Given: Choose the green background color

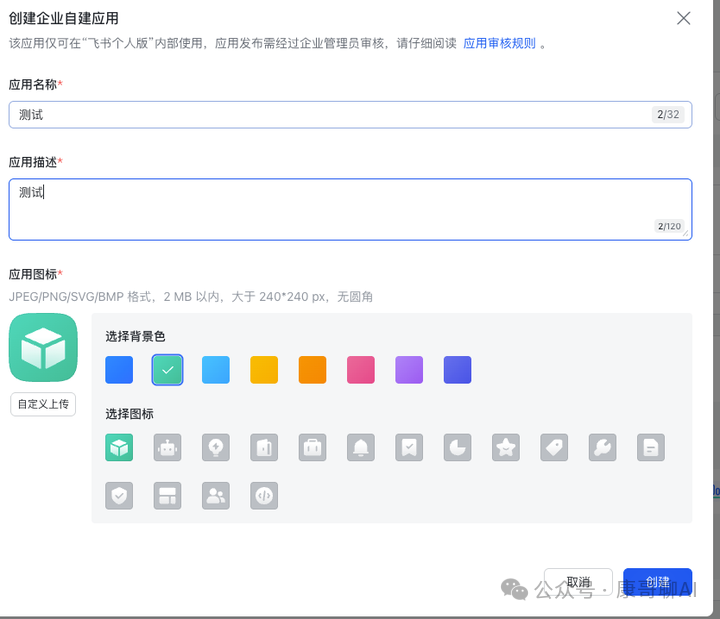Looking at the screenshot, I should coord(167,370).
